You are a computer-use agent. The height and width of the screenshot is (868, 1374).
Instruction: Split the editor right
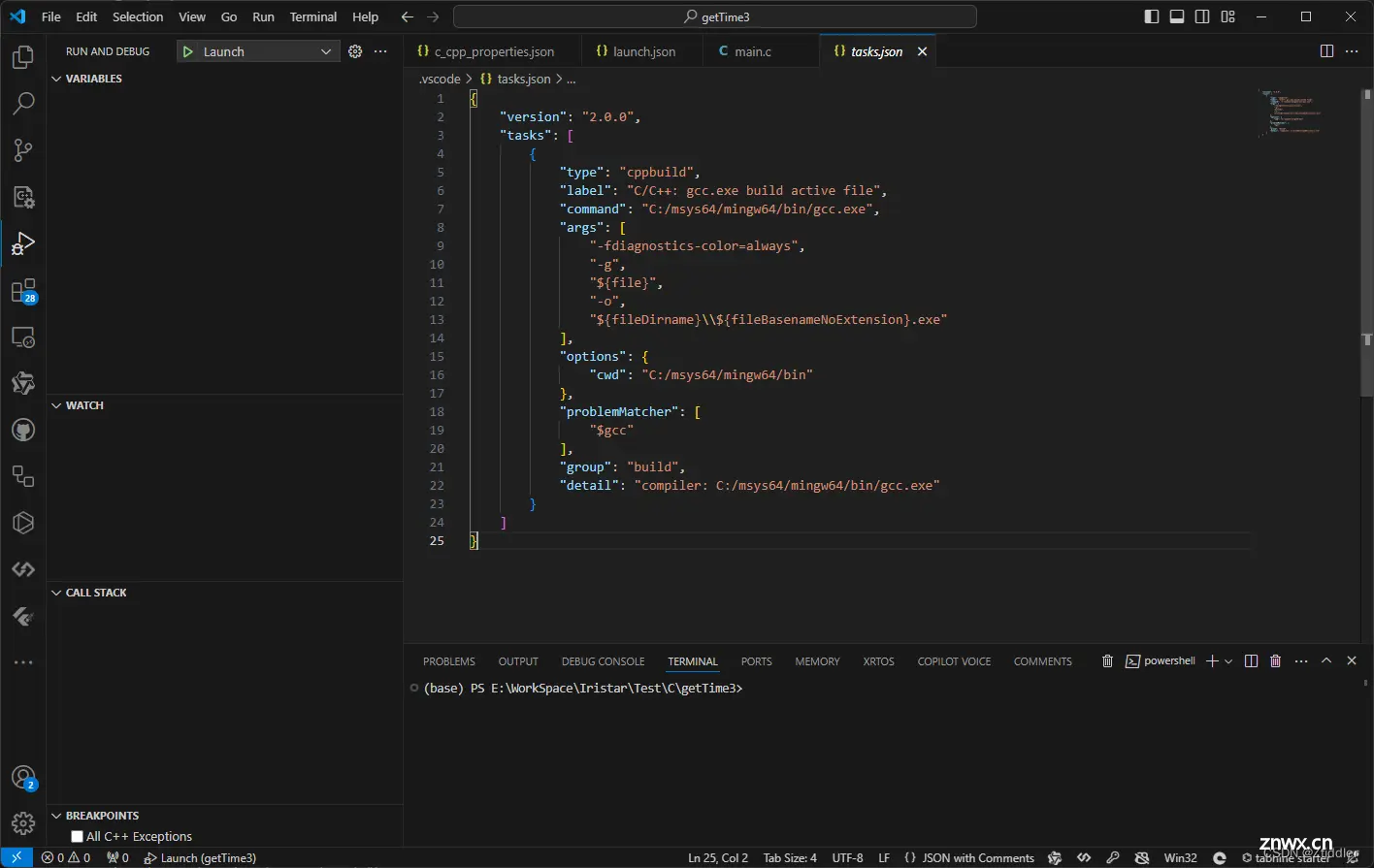tap(1326, 51)
